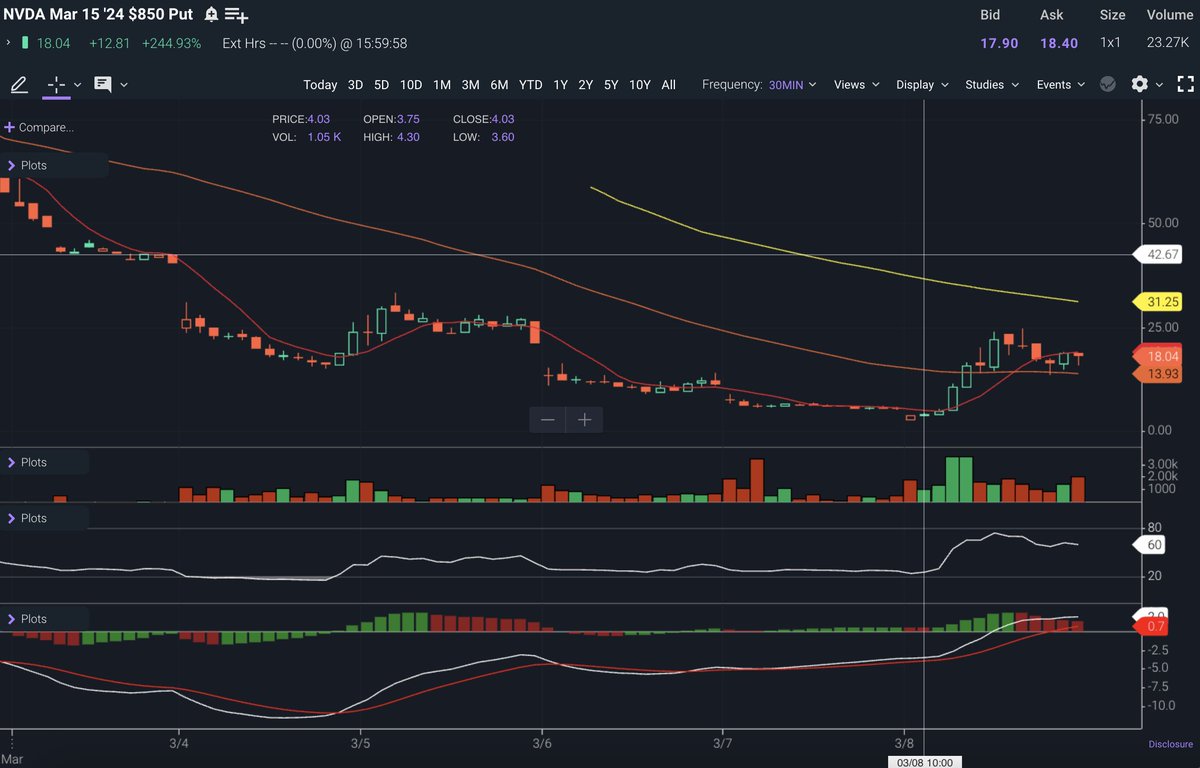This screenshot has width=1200, height=768.
Task: Select the 10D time range
Action: click(411, 85)
